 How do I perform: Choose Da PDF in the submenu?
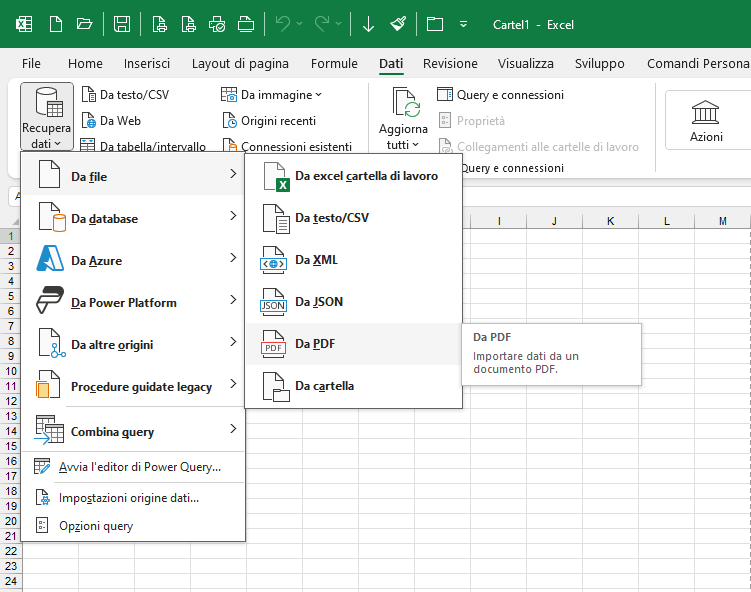tap(354, 344)
